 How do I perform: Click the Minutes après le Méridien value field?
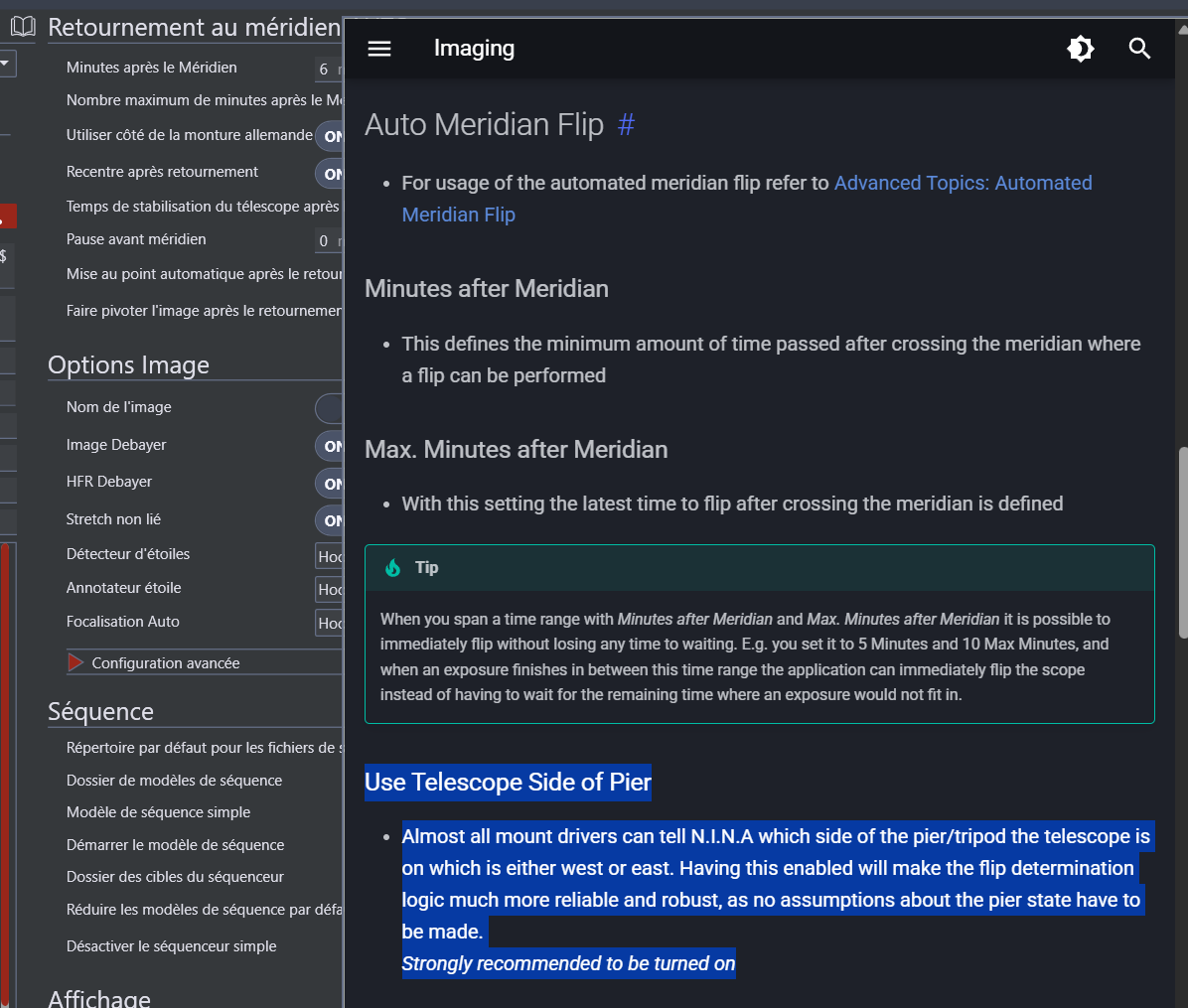click(326, 69)
